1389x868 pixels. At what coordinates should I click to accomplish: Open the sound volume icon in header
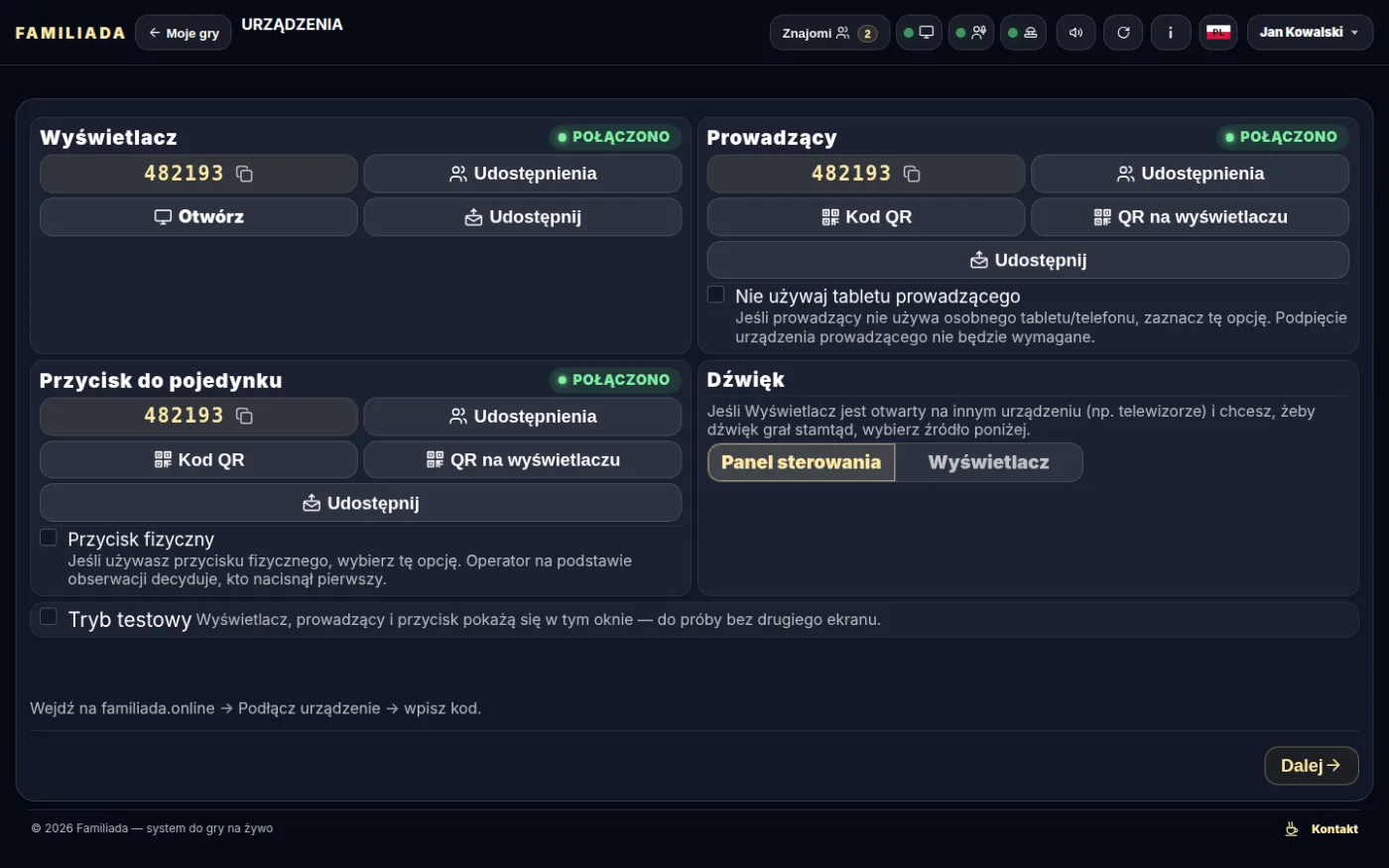pos(1075,33)
